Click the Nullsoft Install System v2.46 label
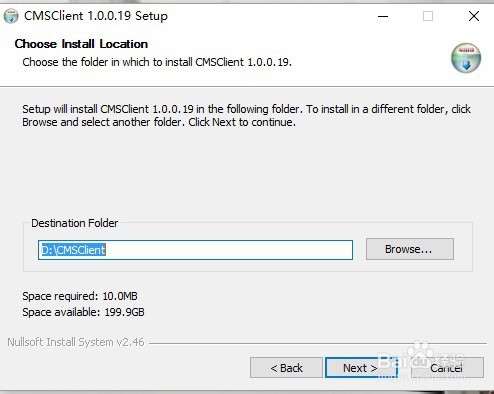The image size is (494, 394). [76, 342]
